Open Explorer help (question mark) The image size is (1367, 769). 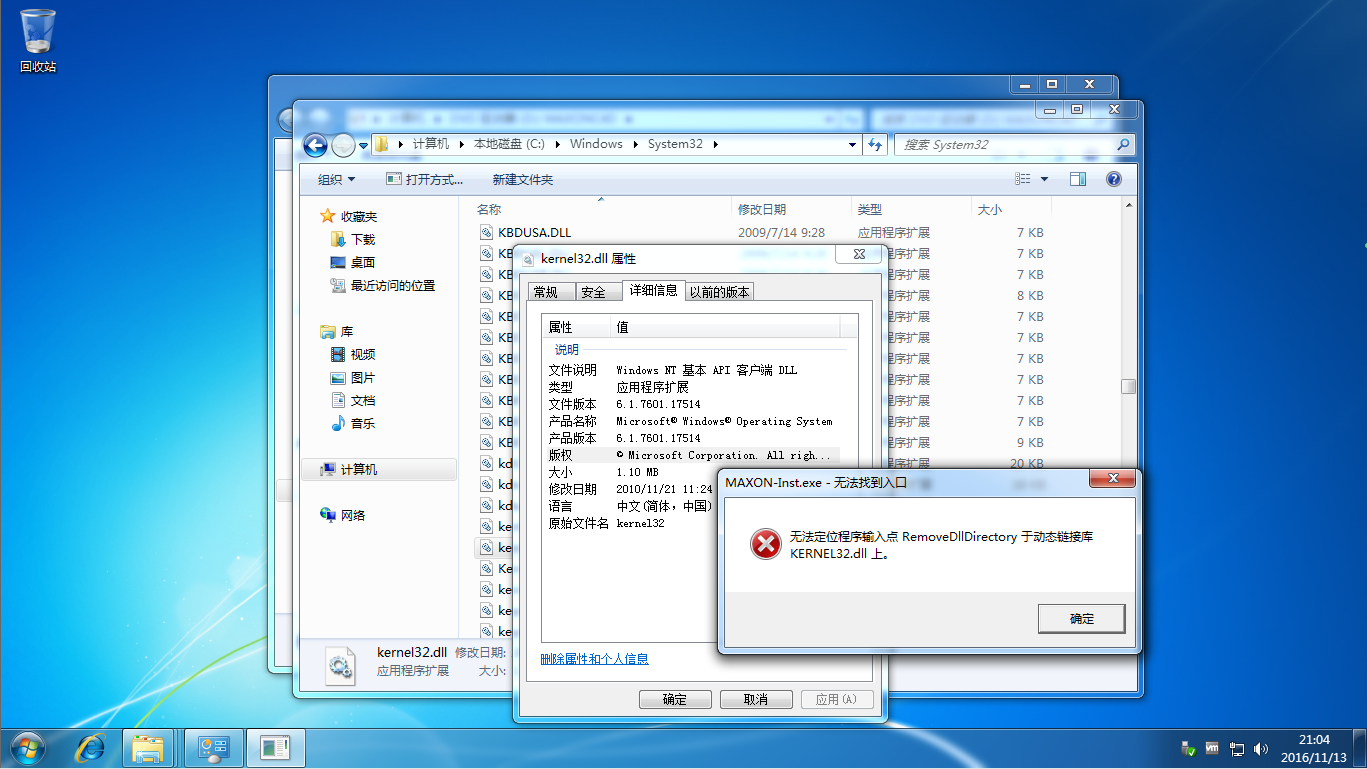1113,179
